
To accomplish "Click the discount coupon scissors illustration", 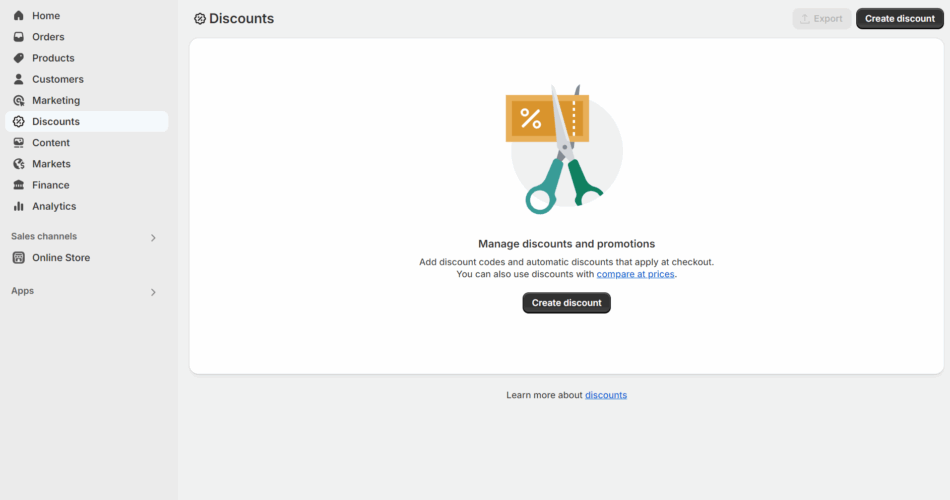I will point(563,149).
